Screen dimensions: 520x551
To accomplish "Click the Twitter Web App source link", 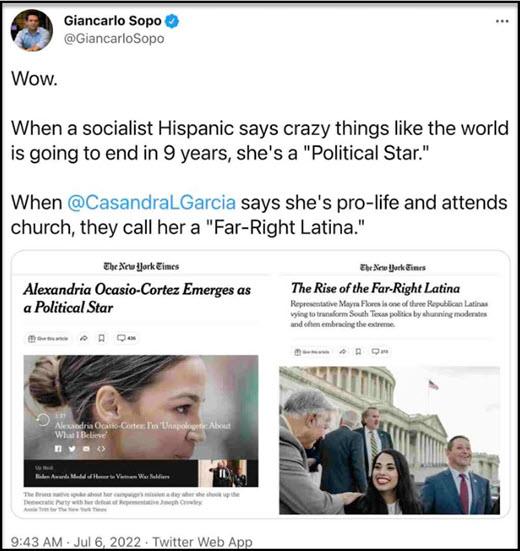I will [202, 542].
